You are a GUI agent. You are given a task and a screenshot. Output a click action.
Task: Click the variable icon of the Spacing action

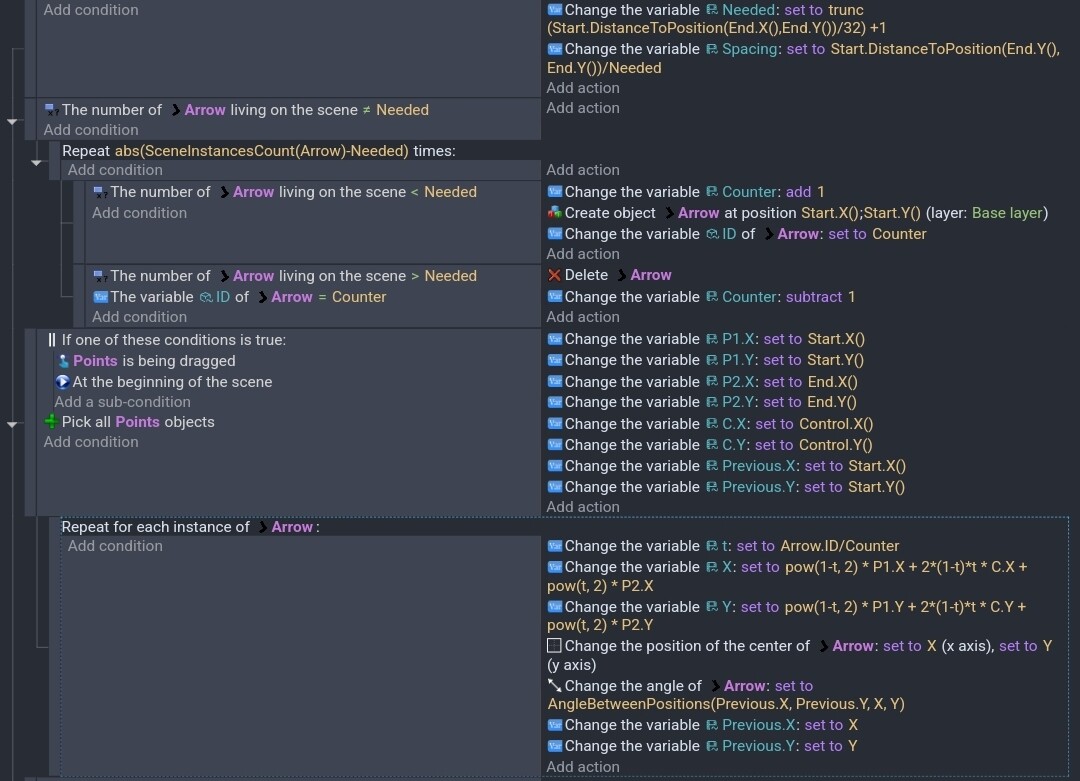(554, 49)
